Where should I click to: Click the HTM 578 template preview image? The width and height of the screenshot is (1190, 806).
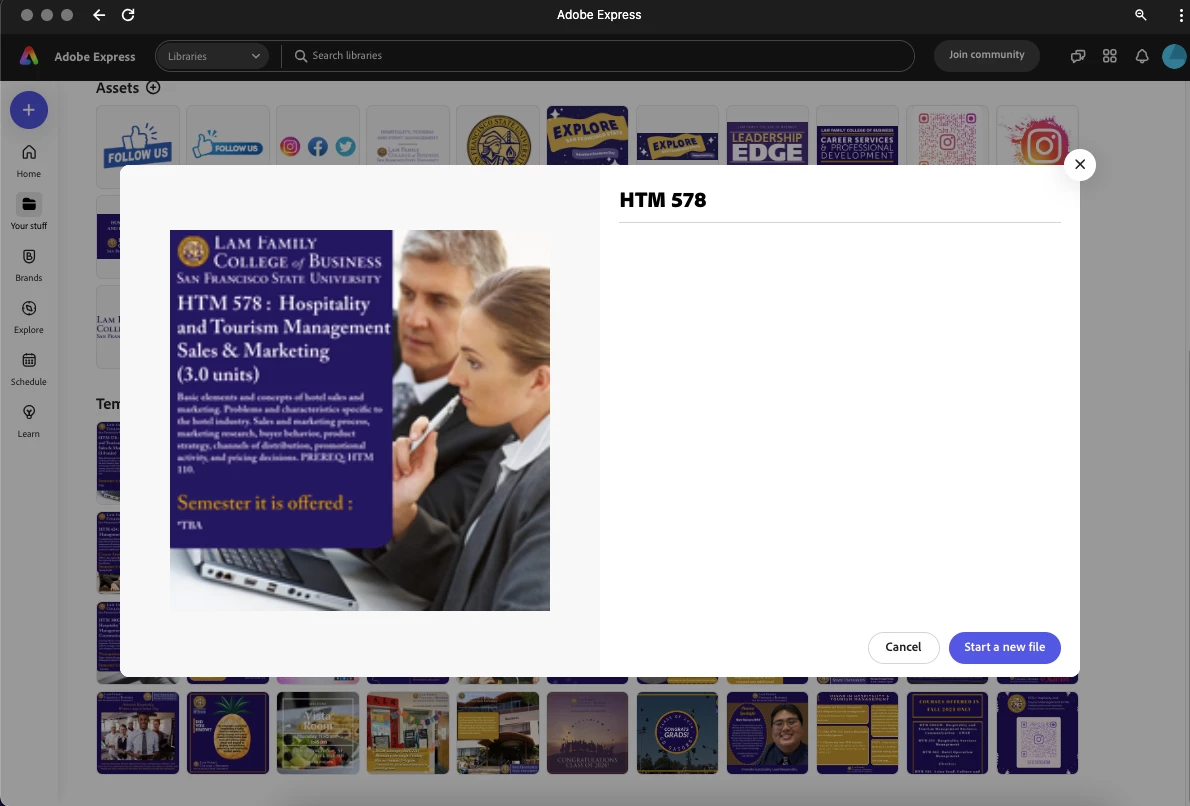coord(360,420)
